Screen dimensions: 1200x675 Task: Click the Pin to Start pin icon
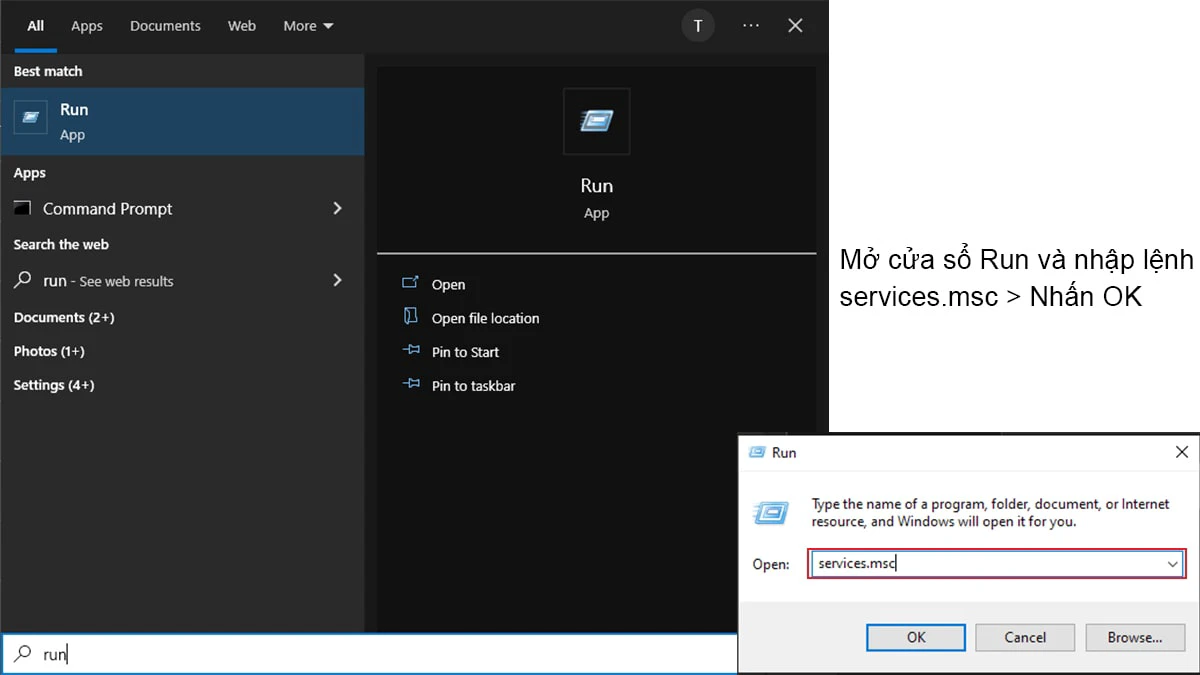411,351
